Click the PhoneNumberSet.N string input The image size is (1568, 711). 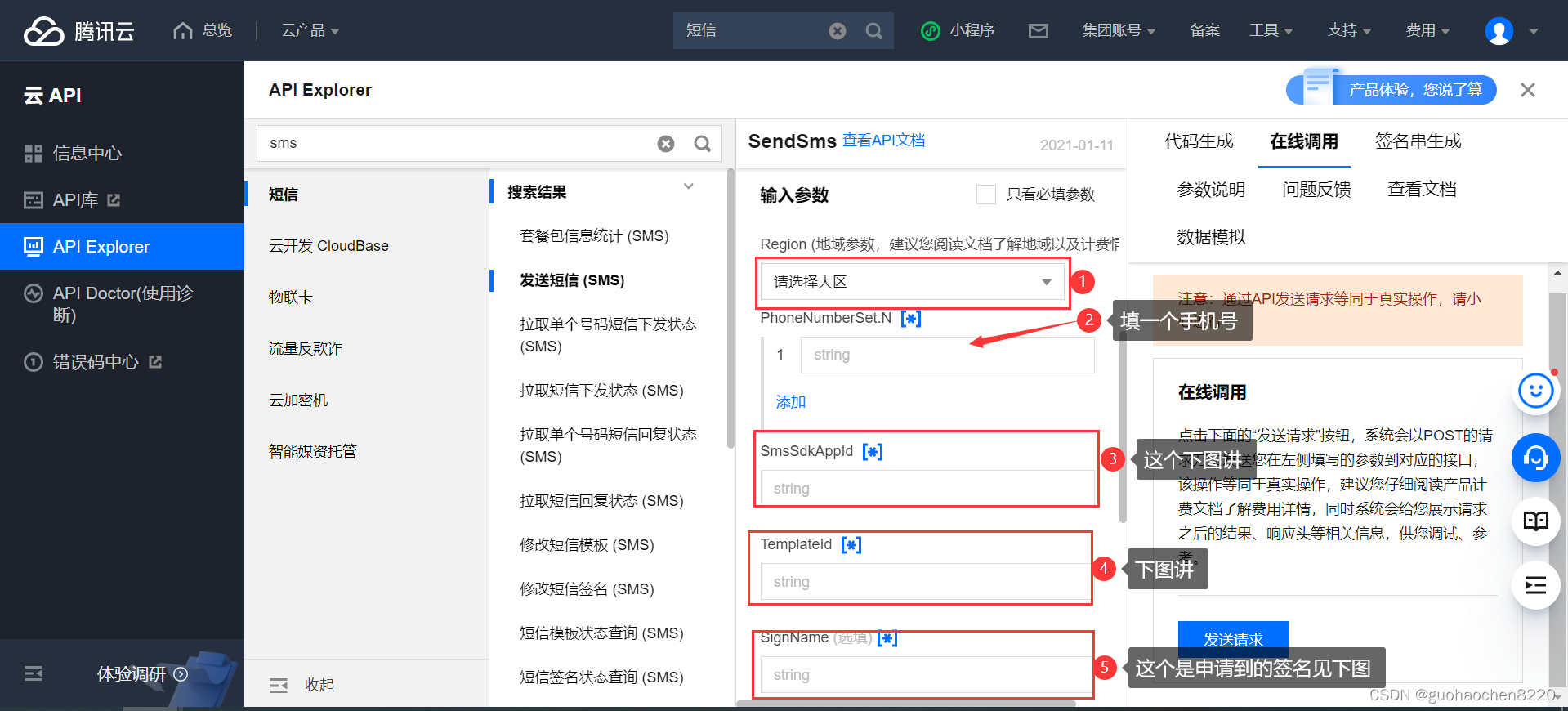pyautogui.click(x=947, y=355)
